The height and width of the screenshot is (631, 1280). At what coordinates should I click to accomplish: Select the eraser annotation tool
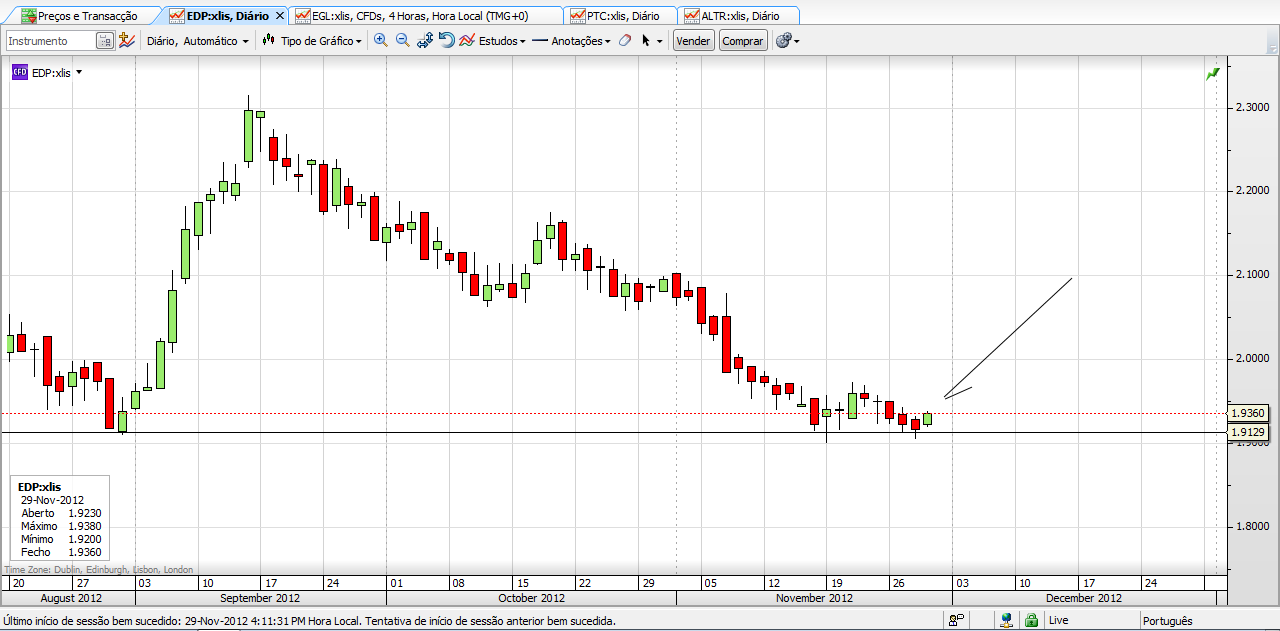tap(624, 41)
